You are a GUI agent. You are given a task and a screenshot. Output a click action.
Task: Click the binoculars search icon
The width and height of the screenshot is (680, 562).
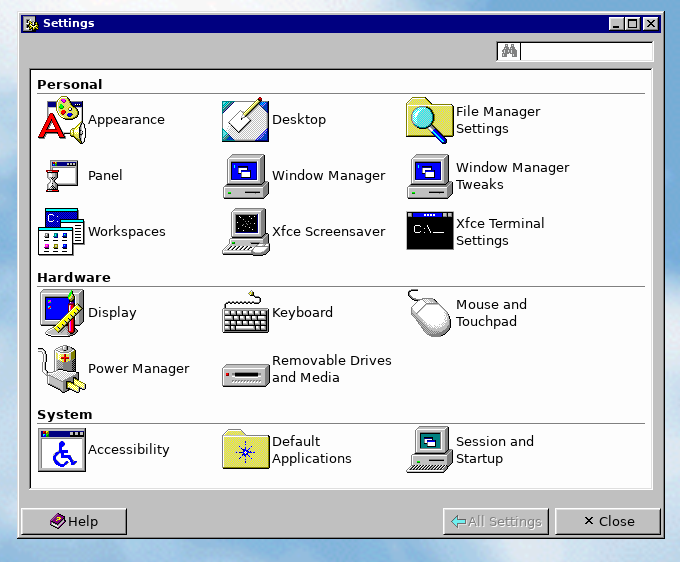point(509,51)
